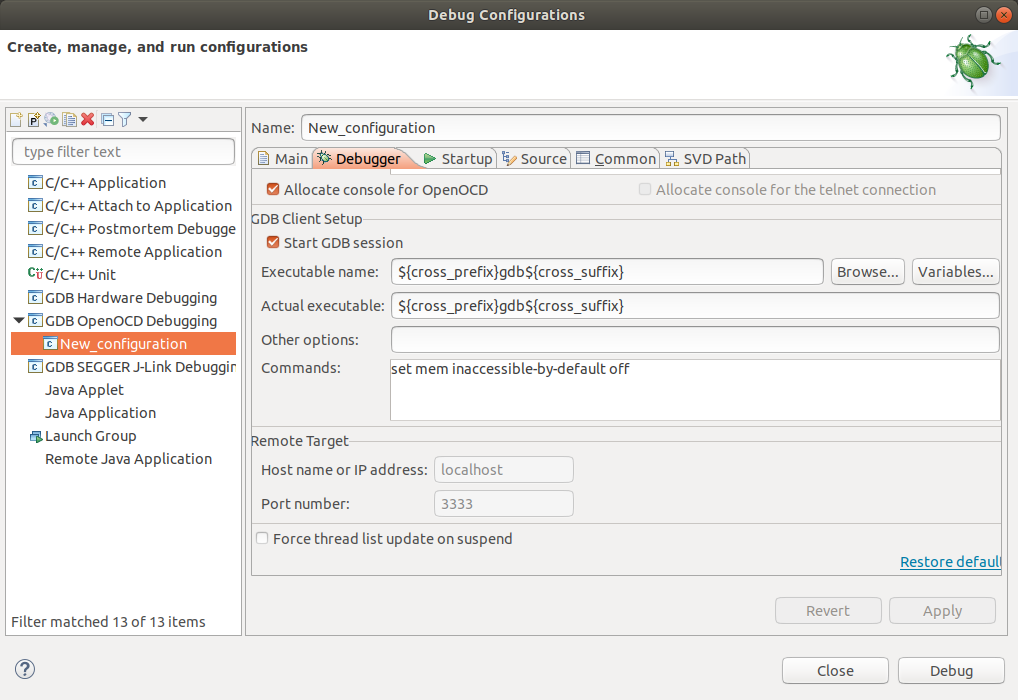
Task: Click the Restore defaults link
Action: (950, 562)
